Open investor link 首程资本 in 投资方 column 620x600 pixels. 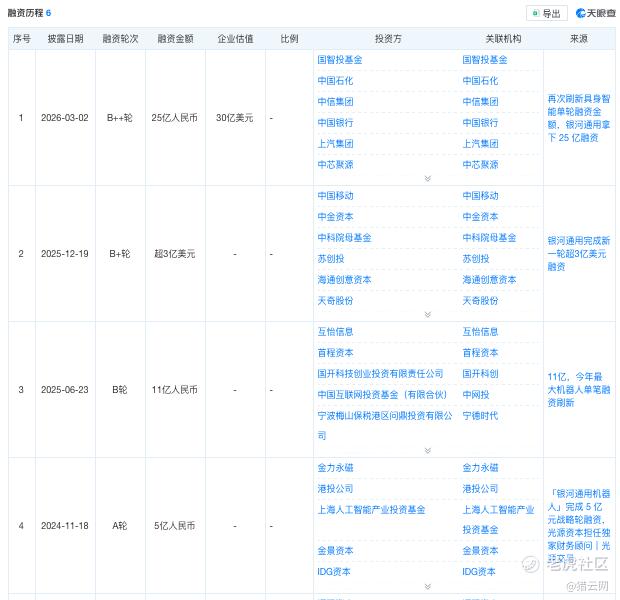tap(335, 353)
